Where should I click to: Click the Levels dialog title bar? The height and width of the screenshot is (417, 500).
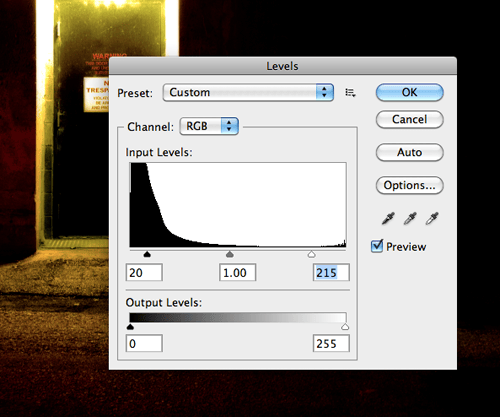[283, 66]
